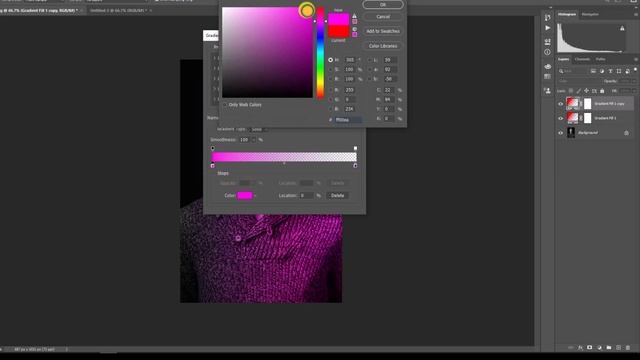
Task: Select the H hue radio button
Action: tap(331, 60)
